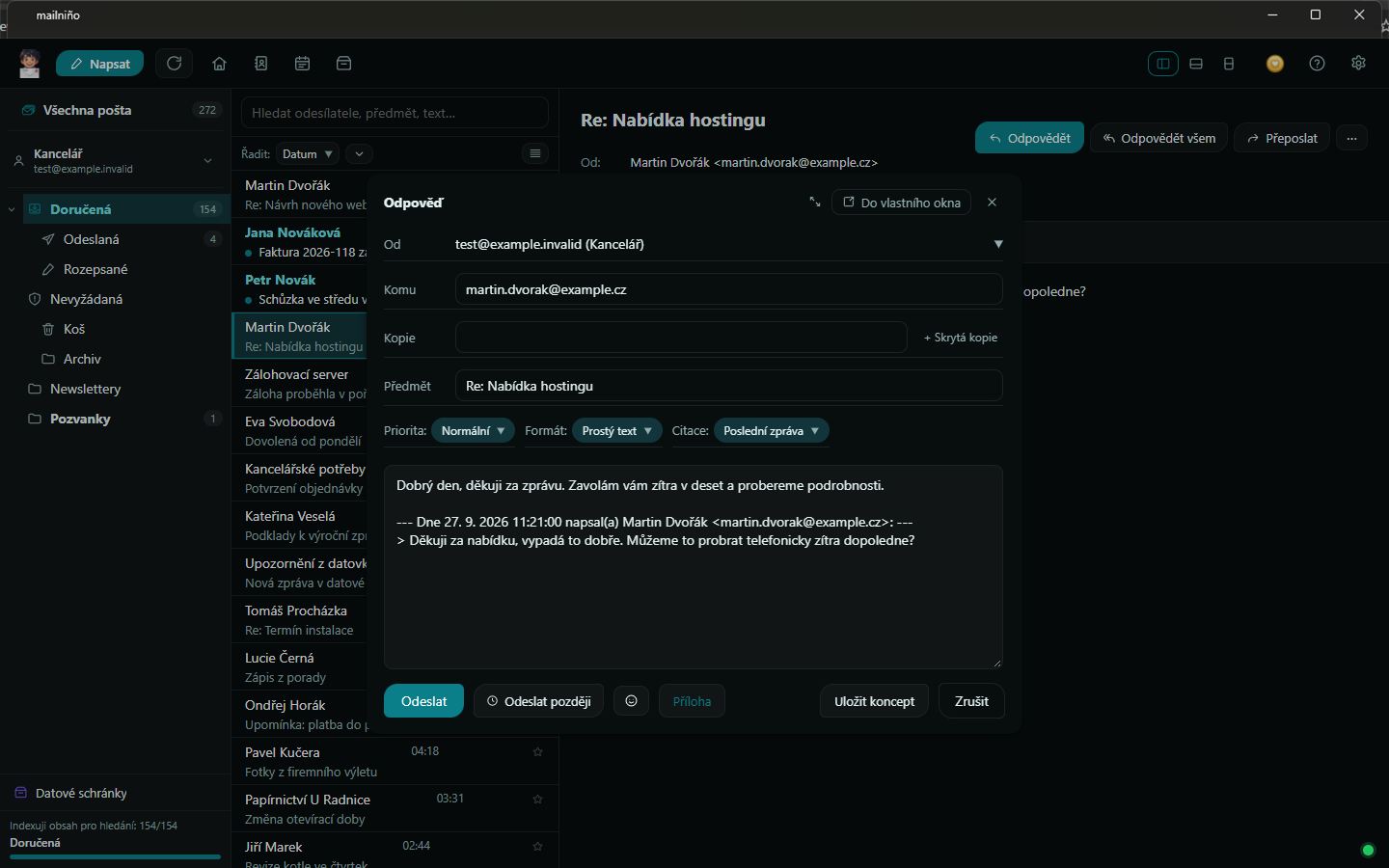Click Uložit koncept button
The image size is (1389, 868).
tap(875, 701)
